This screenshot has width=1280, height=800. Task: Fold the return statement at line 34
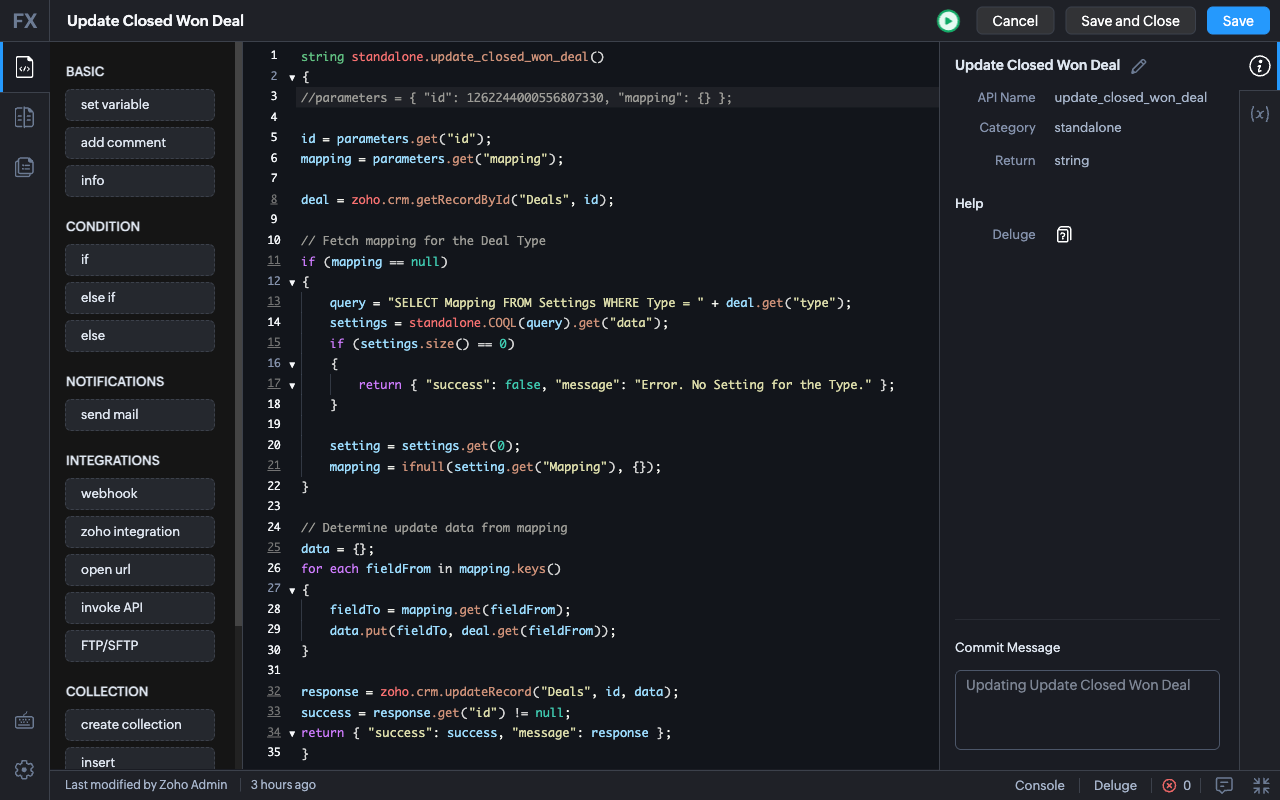(x=292, y=733)
